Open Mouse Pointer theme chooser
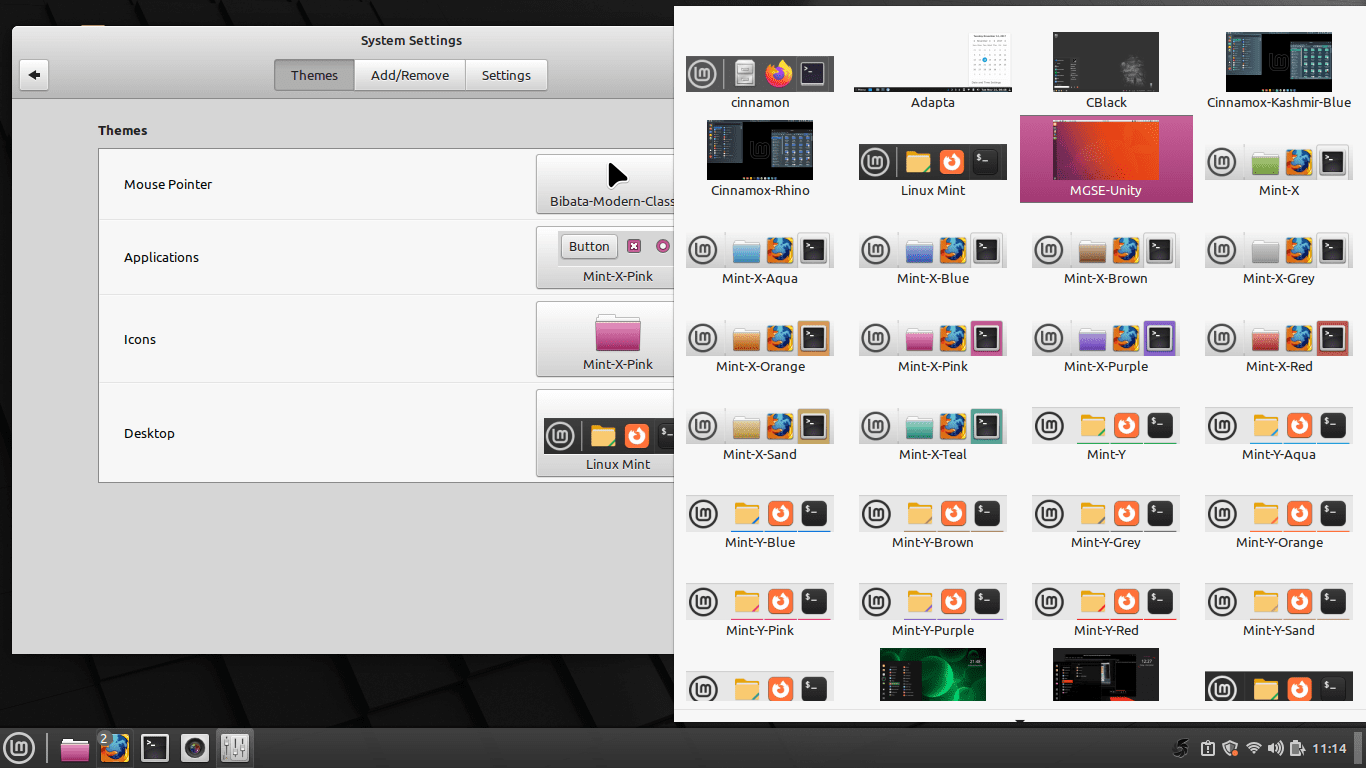The image size is (1366, 768). (x=606, y=184)
